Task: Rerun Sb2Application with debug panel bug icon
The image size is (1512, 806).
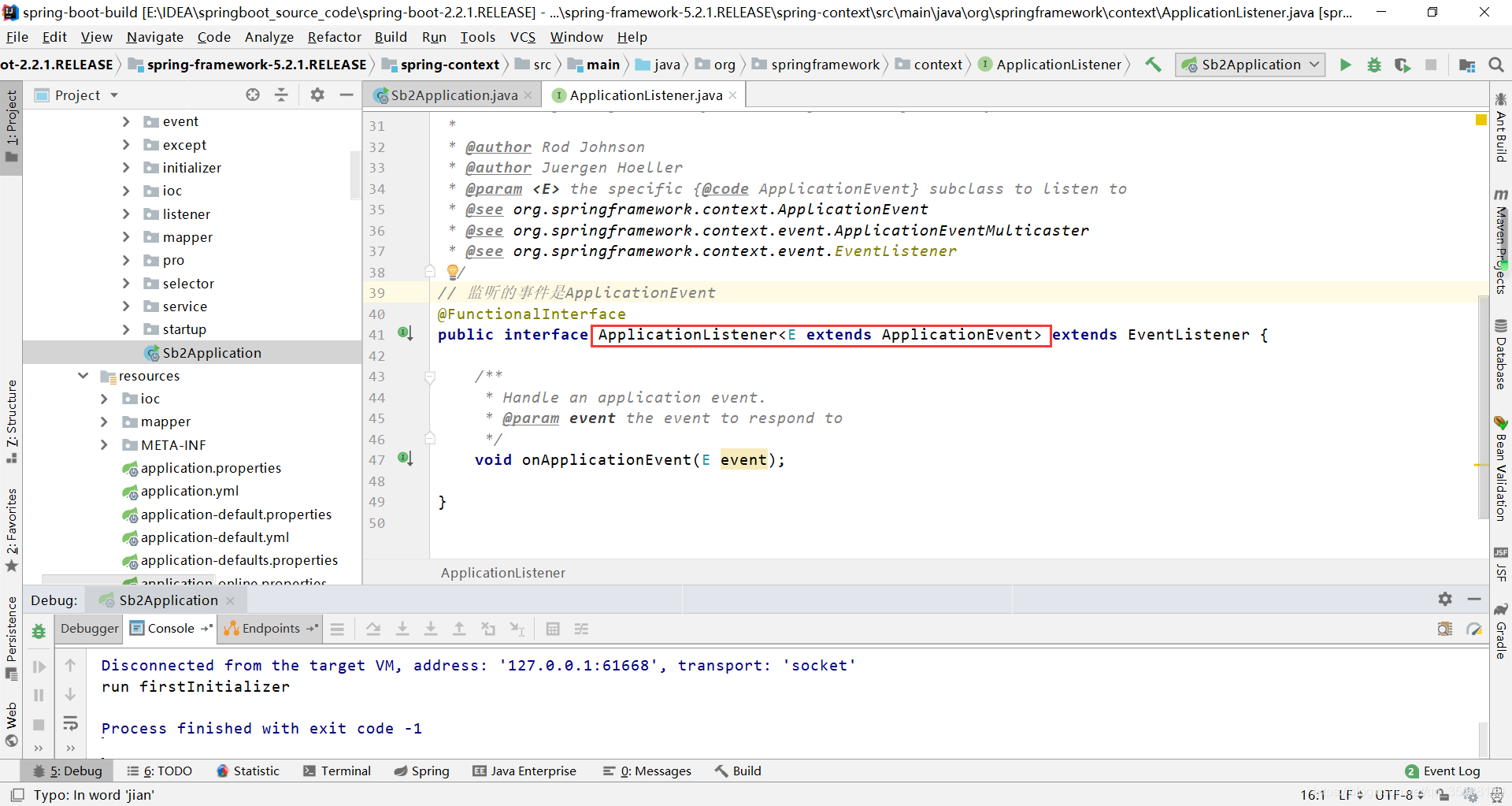Action: [x=39, y=630]
